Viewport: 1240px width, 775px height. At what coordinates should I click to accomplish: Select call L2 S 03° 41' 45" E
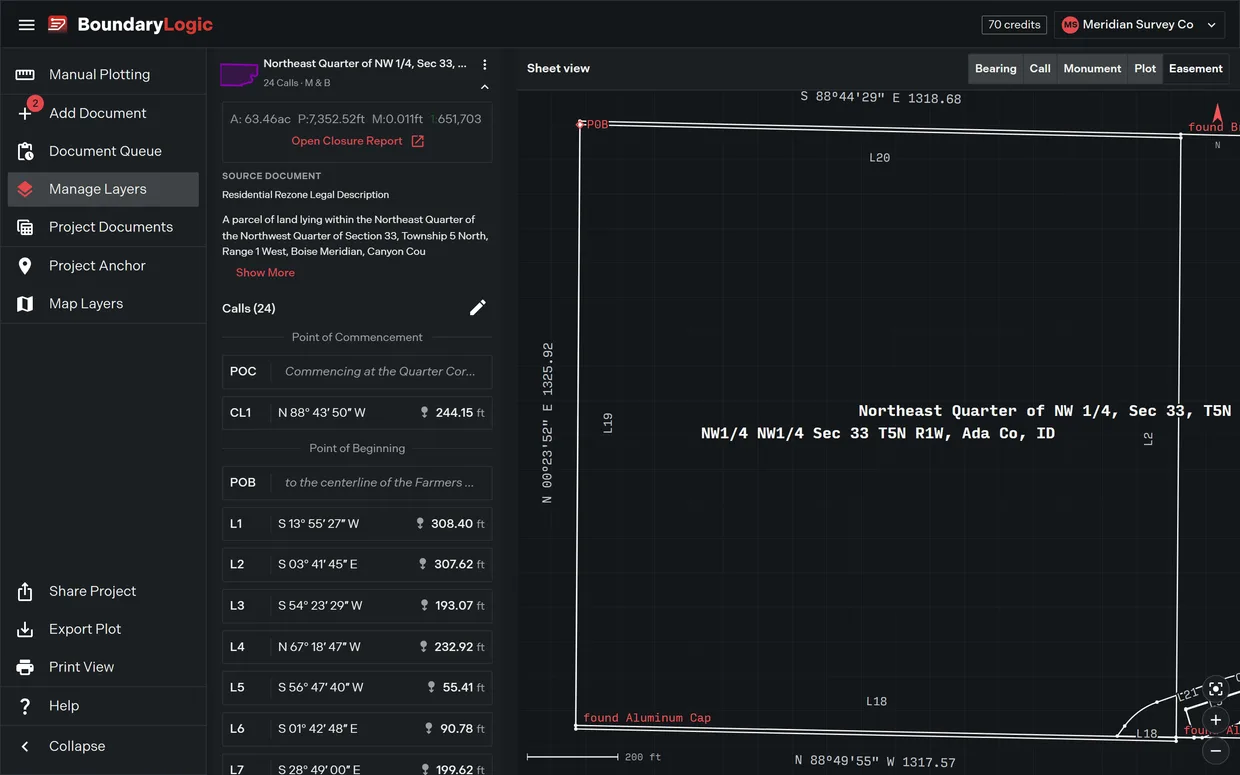click(x=357, y=565)
